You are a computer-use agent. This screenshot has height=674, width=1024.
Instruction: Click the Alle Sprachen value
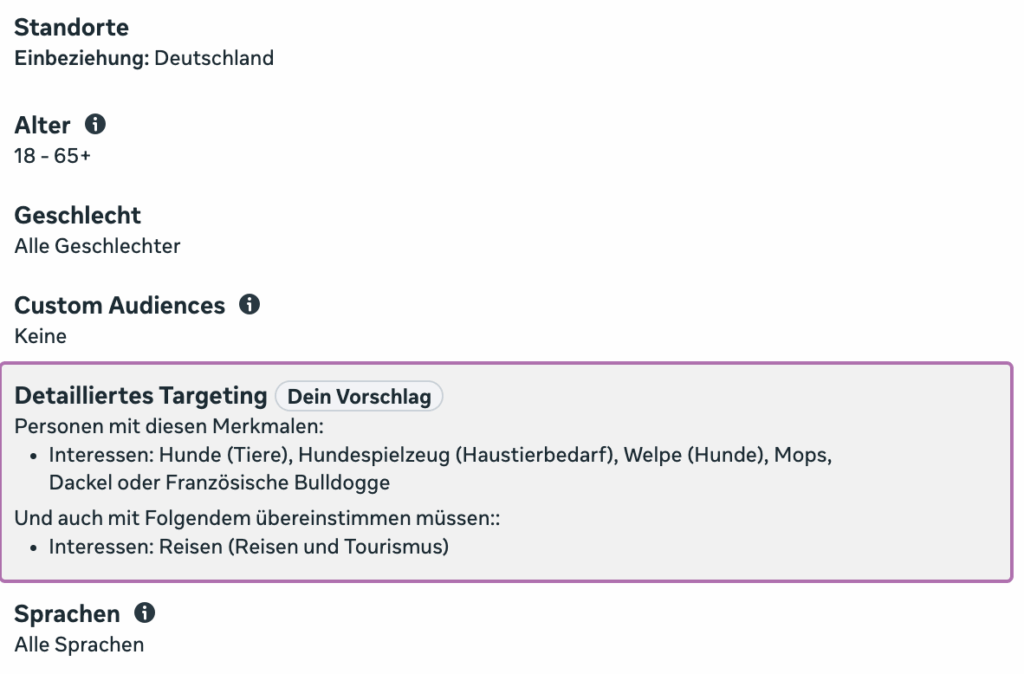pyautogui.click(x=79, y=645)
